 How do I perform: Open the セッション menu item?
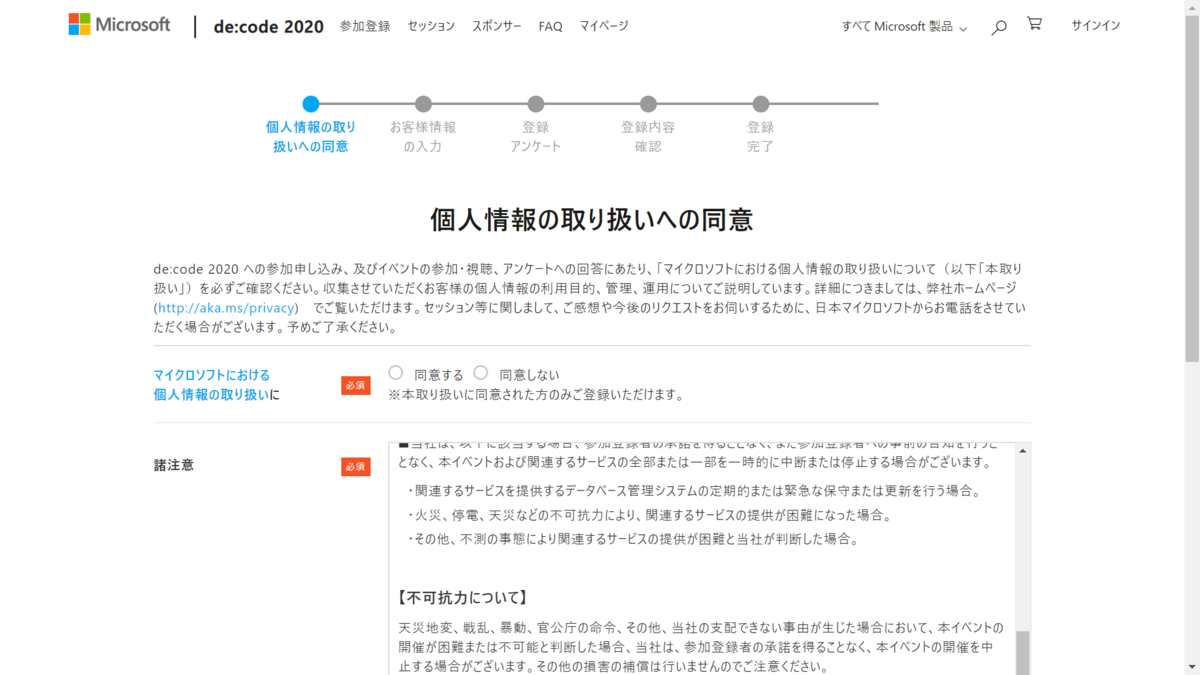coord(431,26)
